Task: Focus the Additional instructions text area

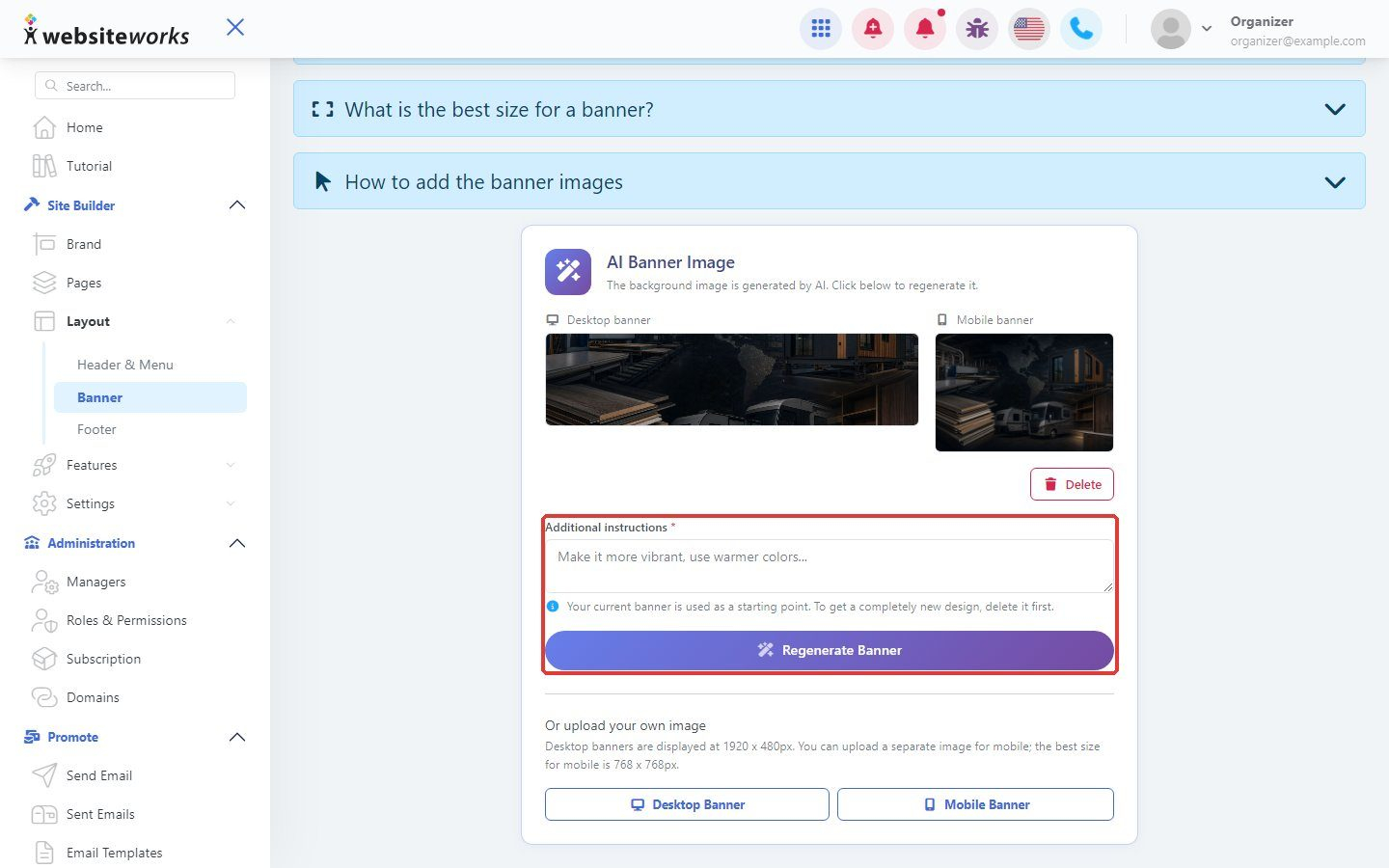Action: pyautogui.click(x=830, y=565)
